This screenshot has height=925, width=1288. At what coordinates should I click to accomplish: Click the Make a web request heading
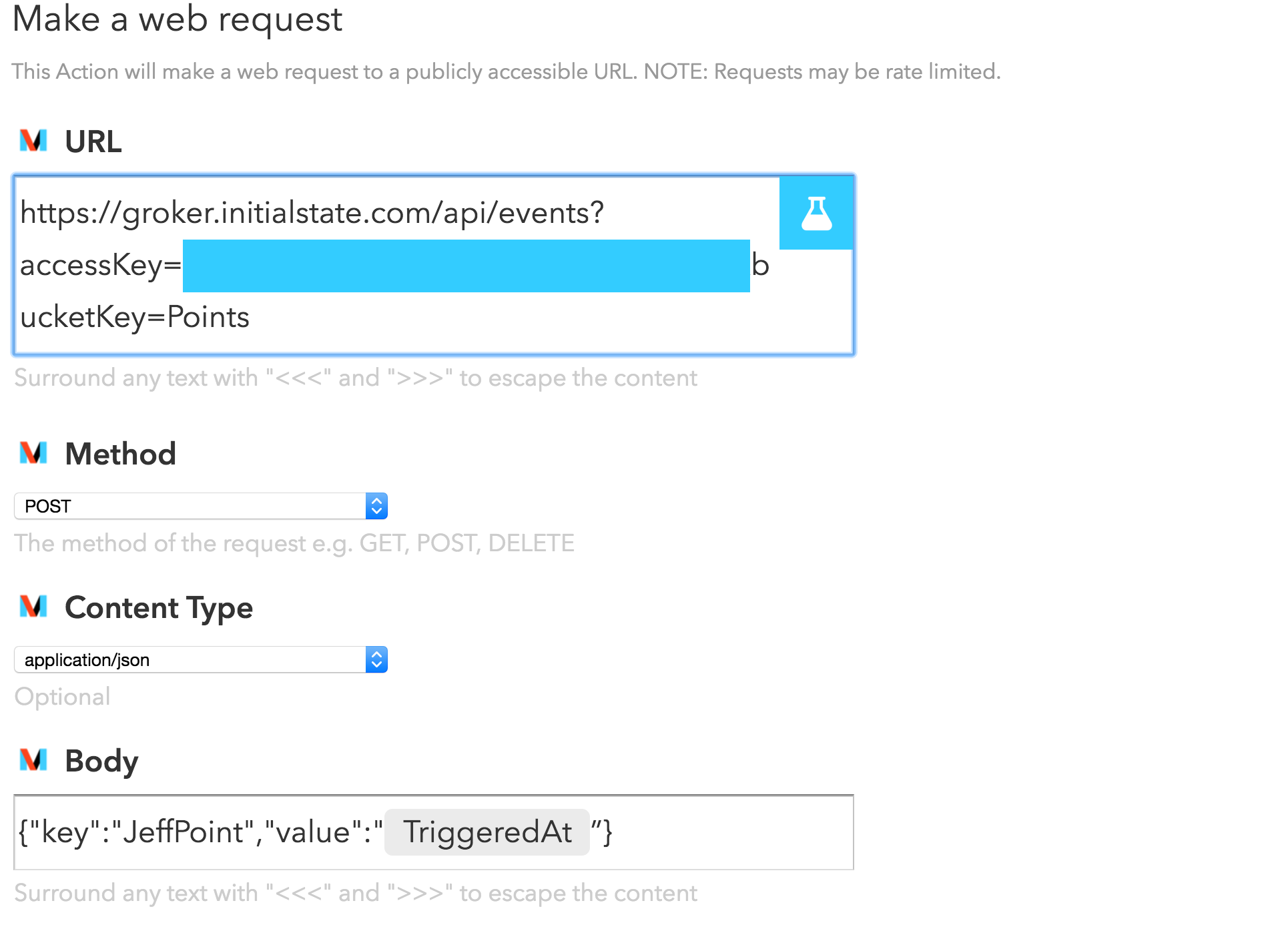pos(178,19)
